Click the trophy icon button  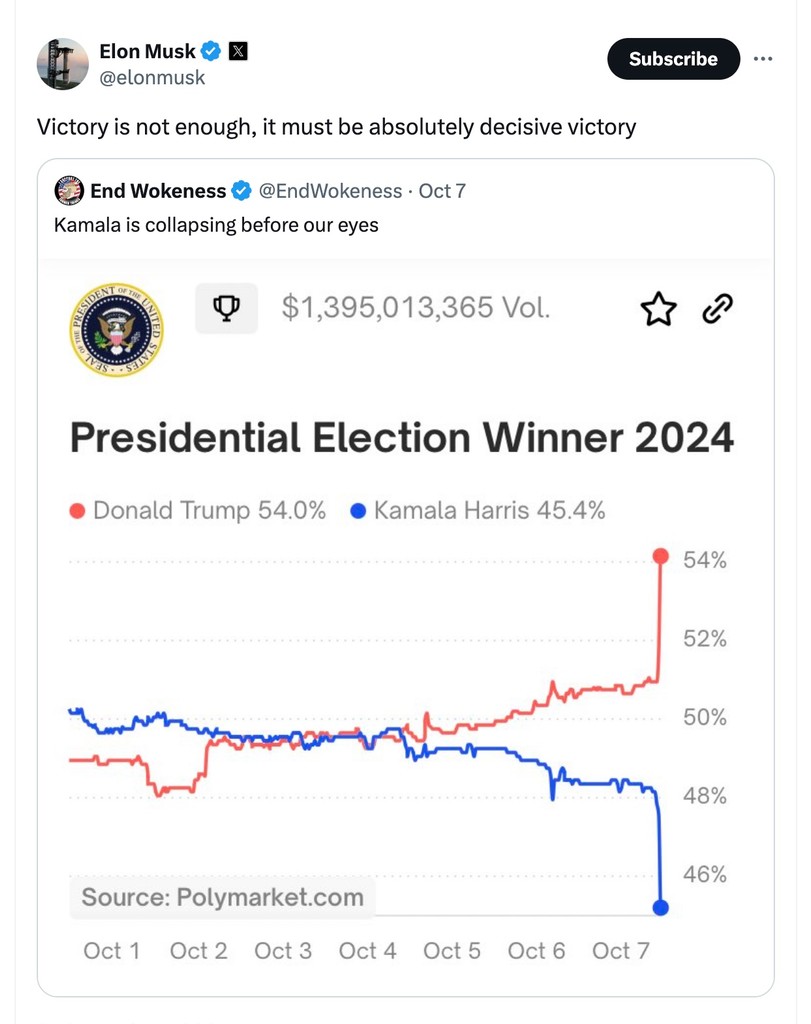click(x=227, y=308)
